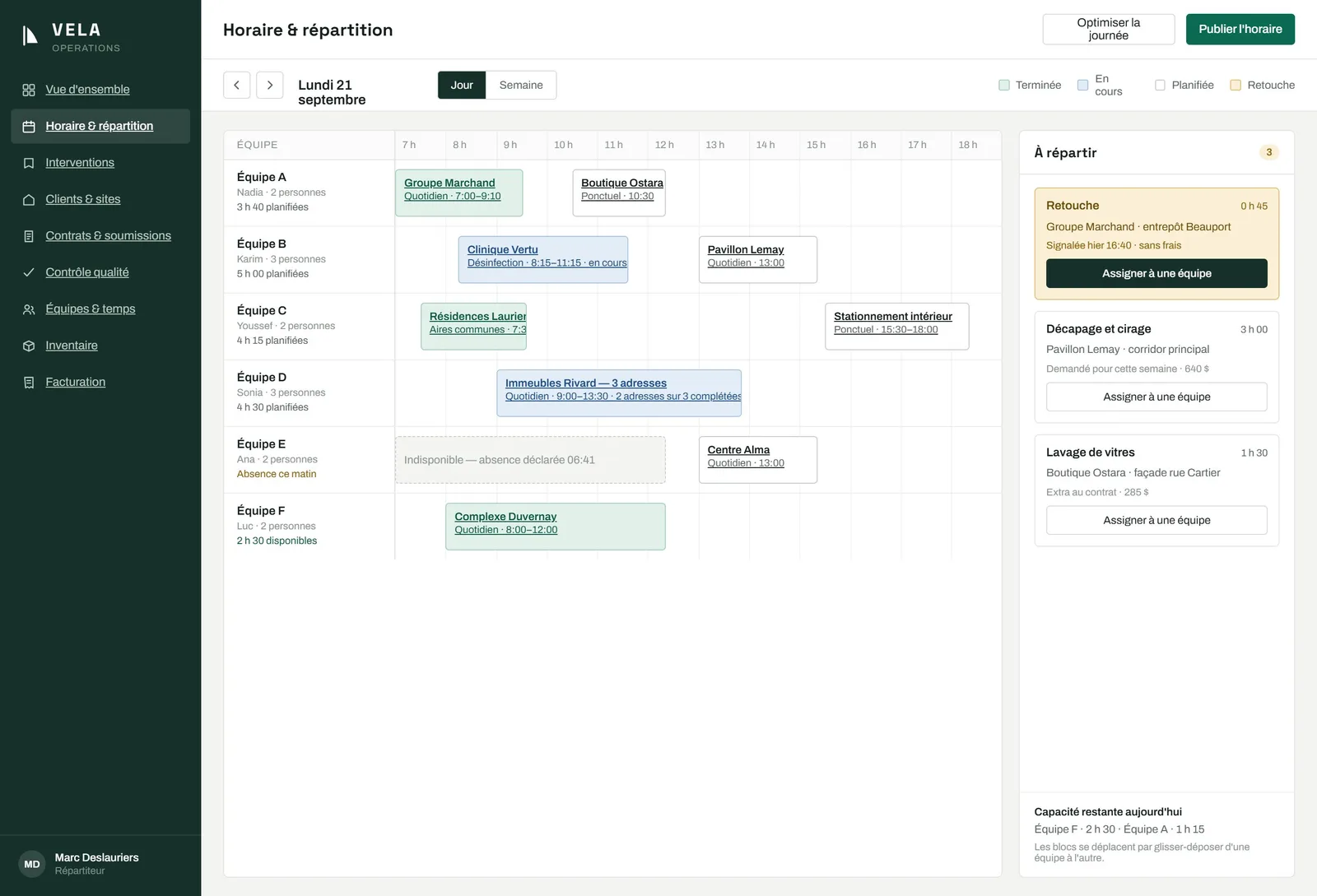Open the Complexe Duvernay schedule block
1317x896 pixels.
556,527
